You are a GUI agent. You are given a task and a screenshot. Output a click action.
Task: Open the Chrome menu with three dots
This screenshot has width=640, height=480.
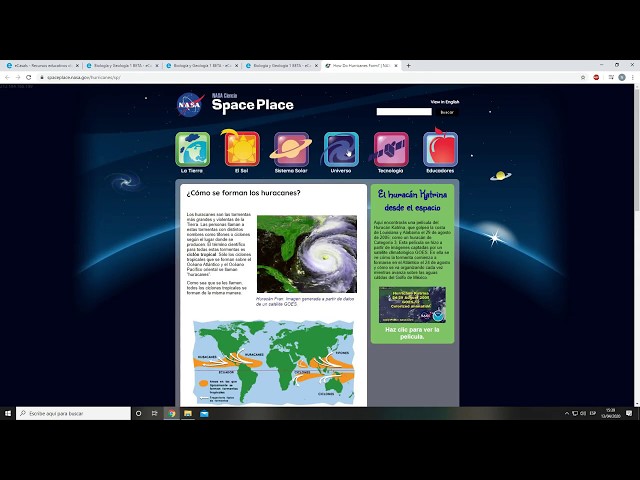633,77
